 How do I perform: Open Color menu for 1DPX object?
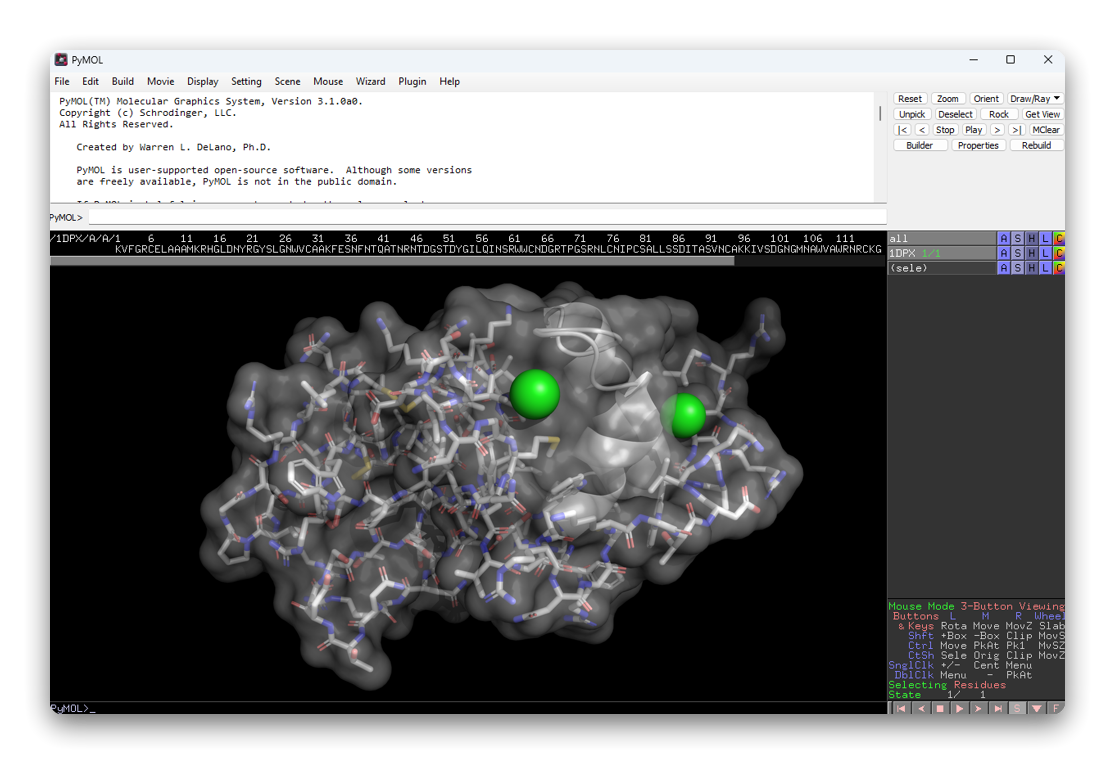[1059, 253]
